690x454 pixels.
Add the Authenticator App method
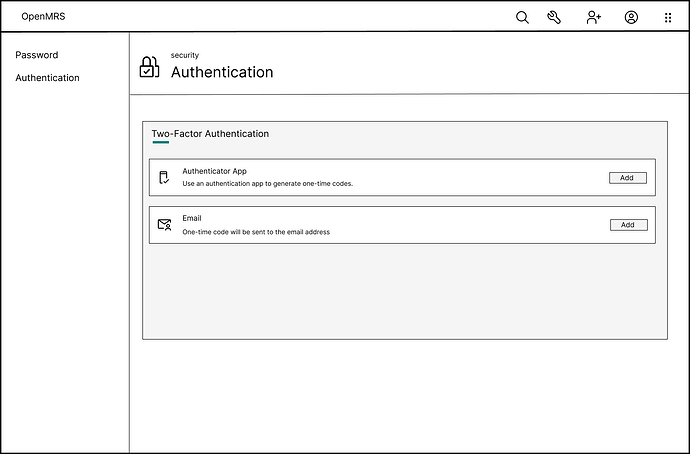pos(628,178)
